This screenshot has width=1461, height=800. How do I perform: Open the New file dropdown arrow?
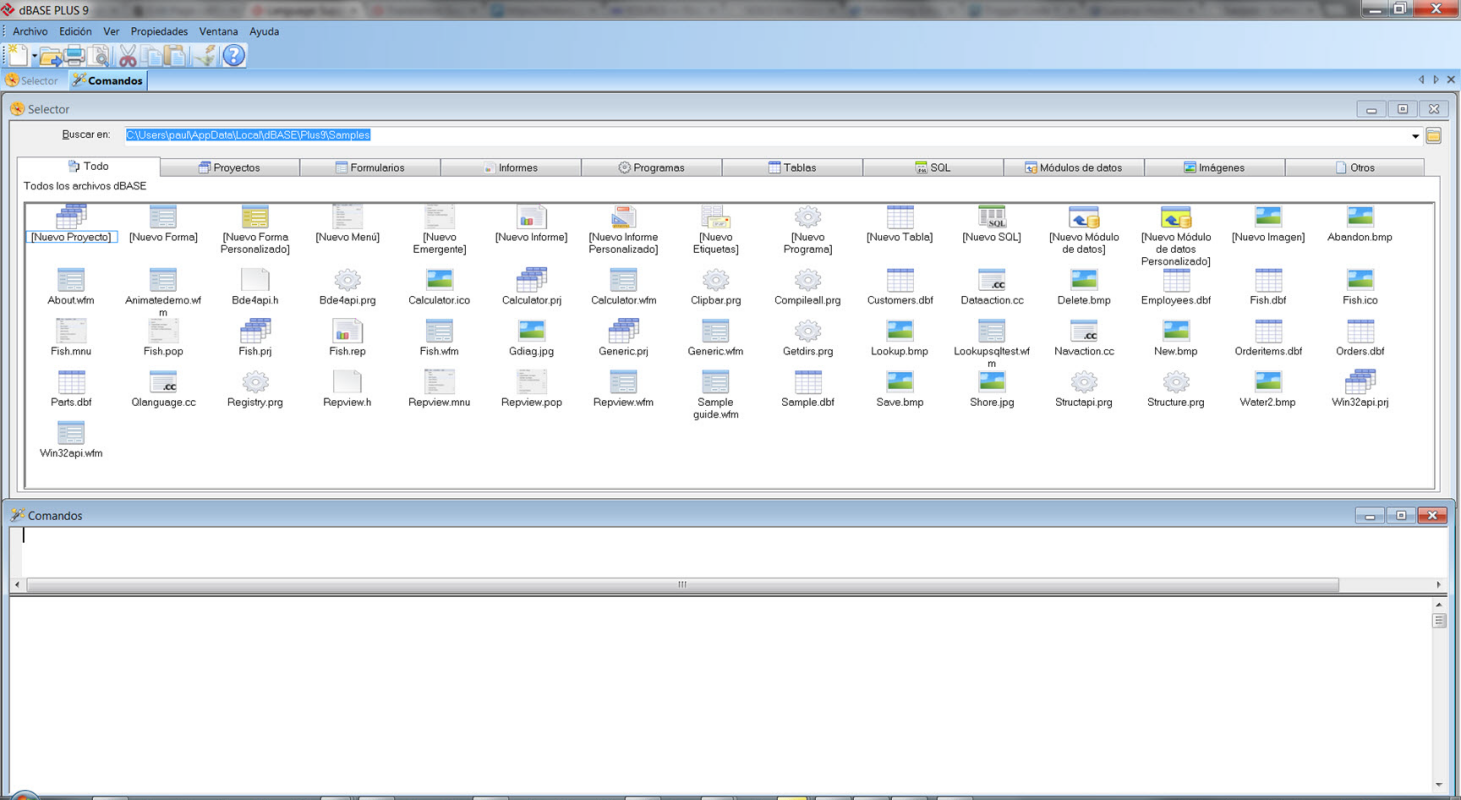tap(34, 57)
